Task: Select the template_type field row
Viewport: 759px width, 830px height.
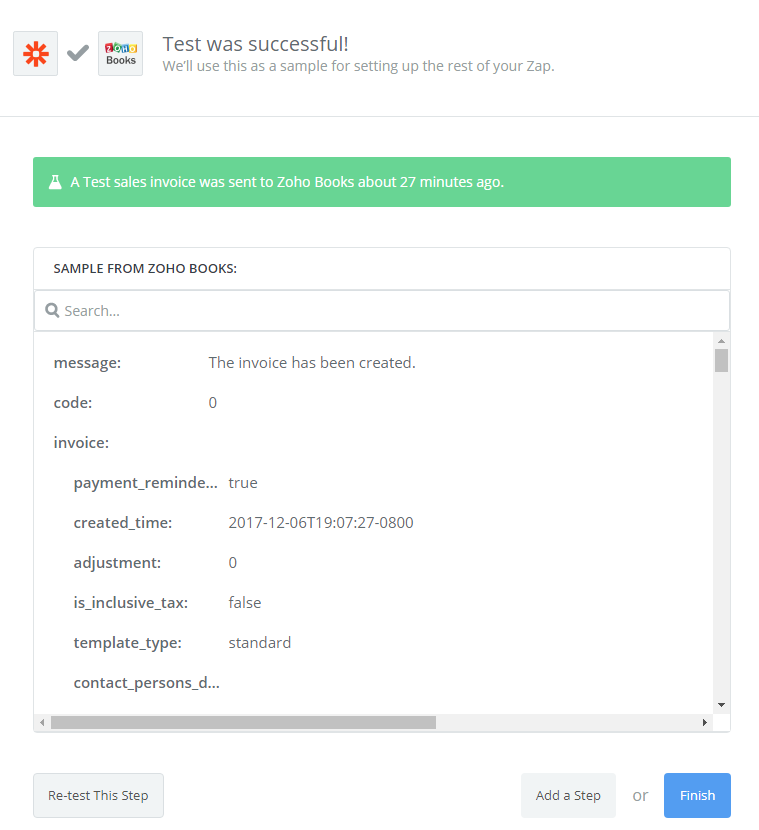Action: tap(373, 643)
